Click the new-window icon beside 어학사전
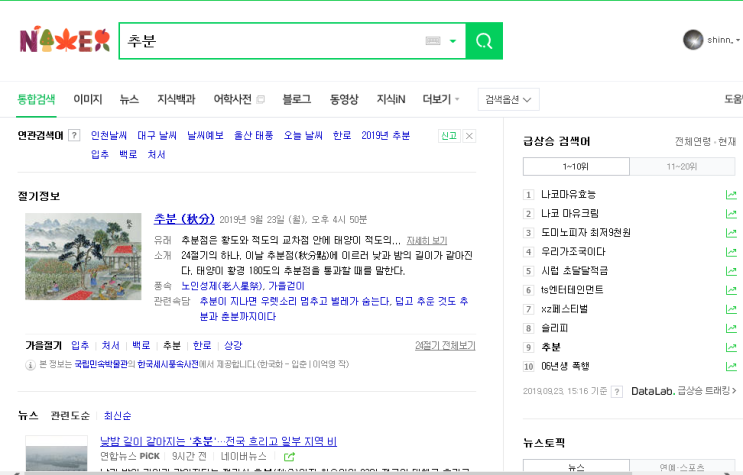The width and height of the screenshot is (743, 475). coord(260,100)
